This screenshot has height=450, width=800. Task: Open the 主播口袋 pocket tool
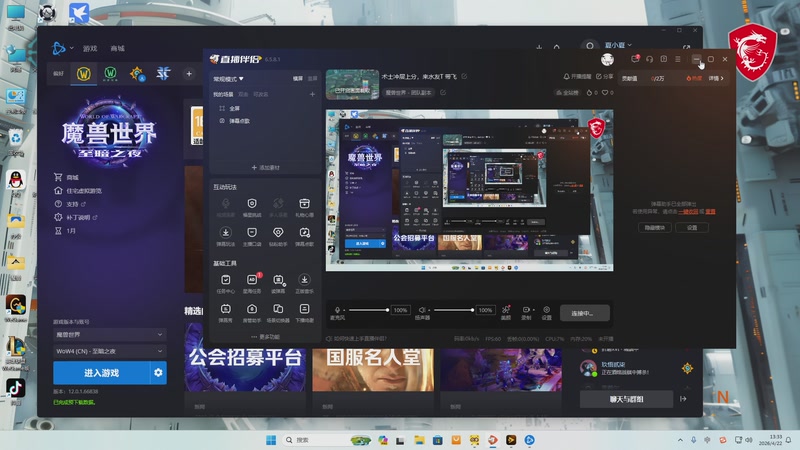(x=252, y=236)
